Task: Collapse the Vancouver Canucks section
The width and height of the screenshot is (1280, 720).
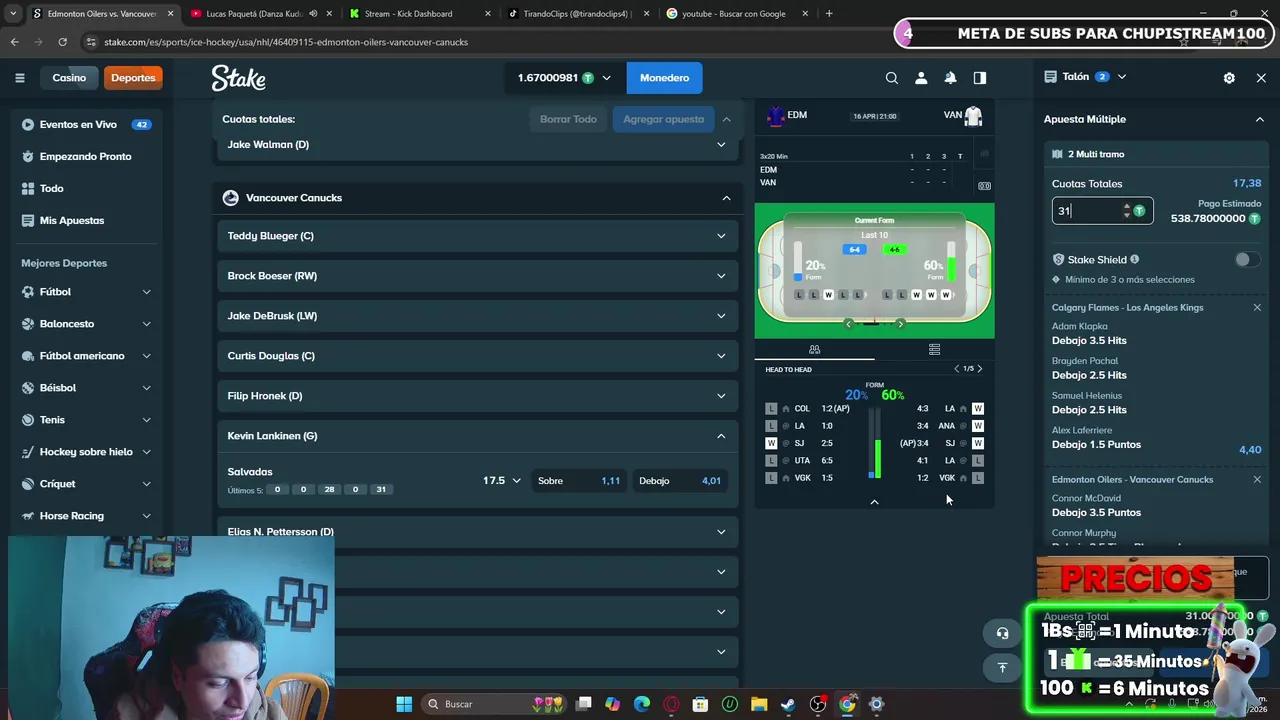Action: tap(727, 198)
